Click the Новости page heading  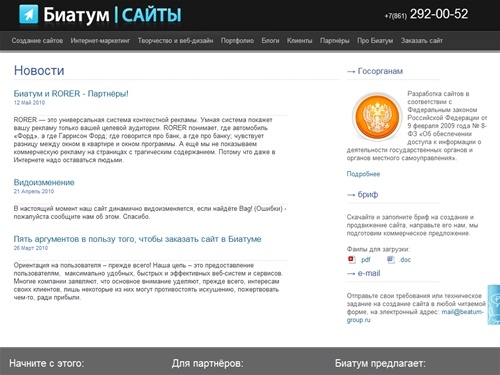(x=39, y=70)
